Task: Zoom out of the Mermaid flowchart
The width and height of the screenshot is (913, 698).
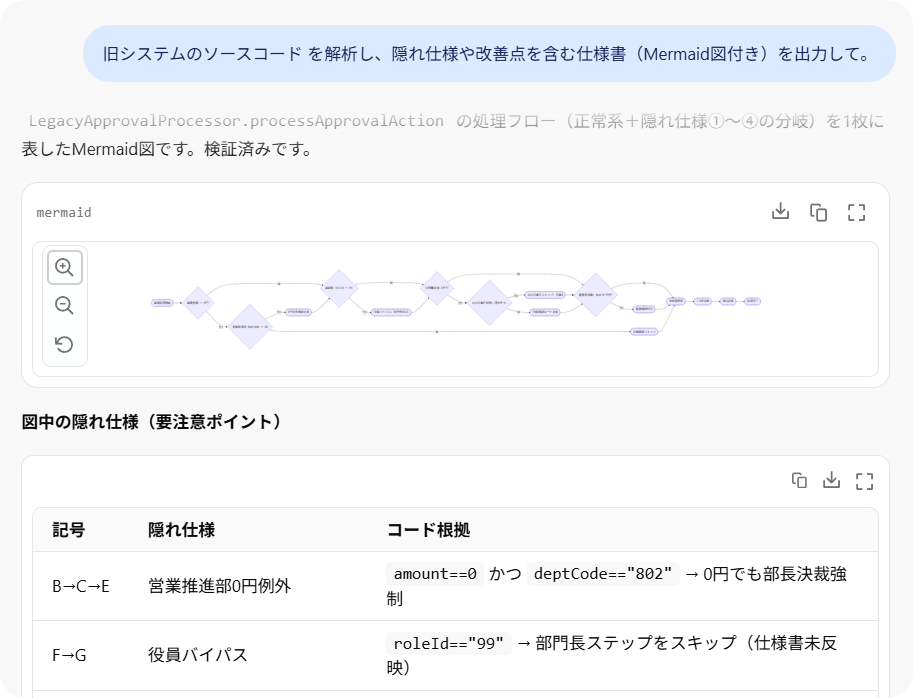Action: (65, 306)
